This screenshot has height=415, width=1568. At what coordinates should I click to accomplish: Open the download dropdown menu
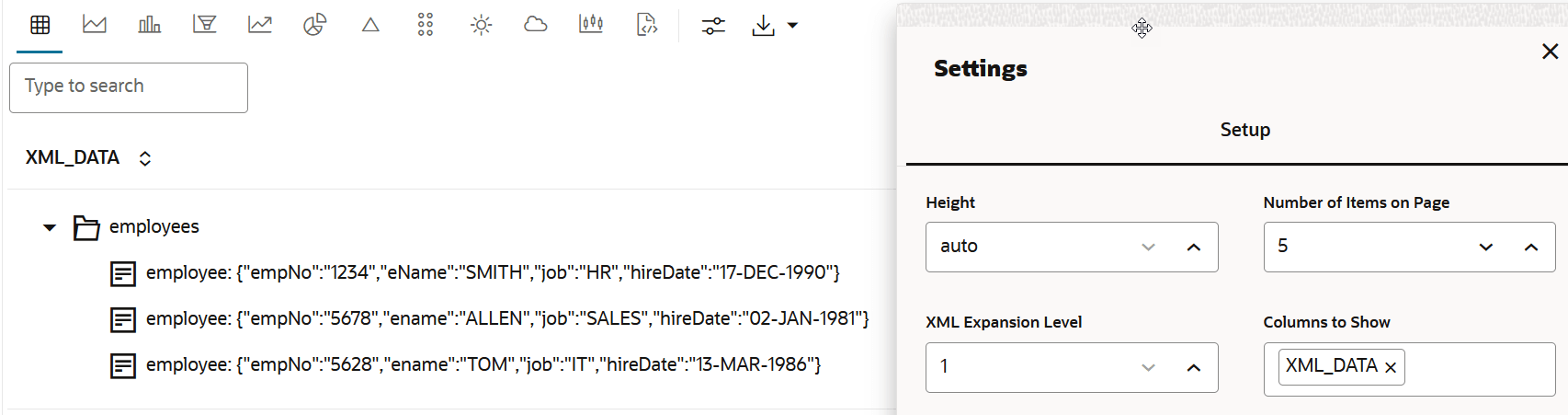(x=774, y=26)
